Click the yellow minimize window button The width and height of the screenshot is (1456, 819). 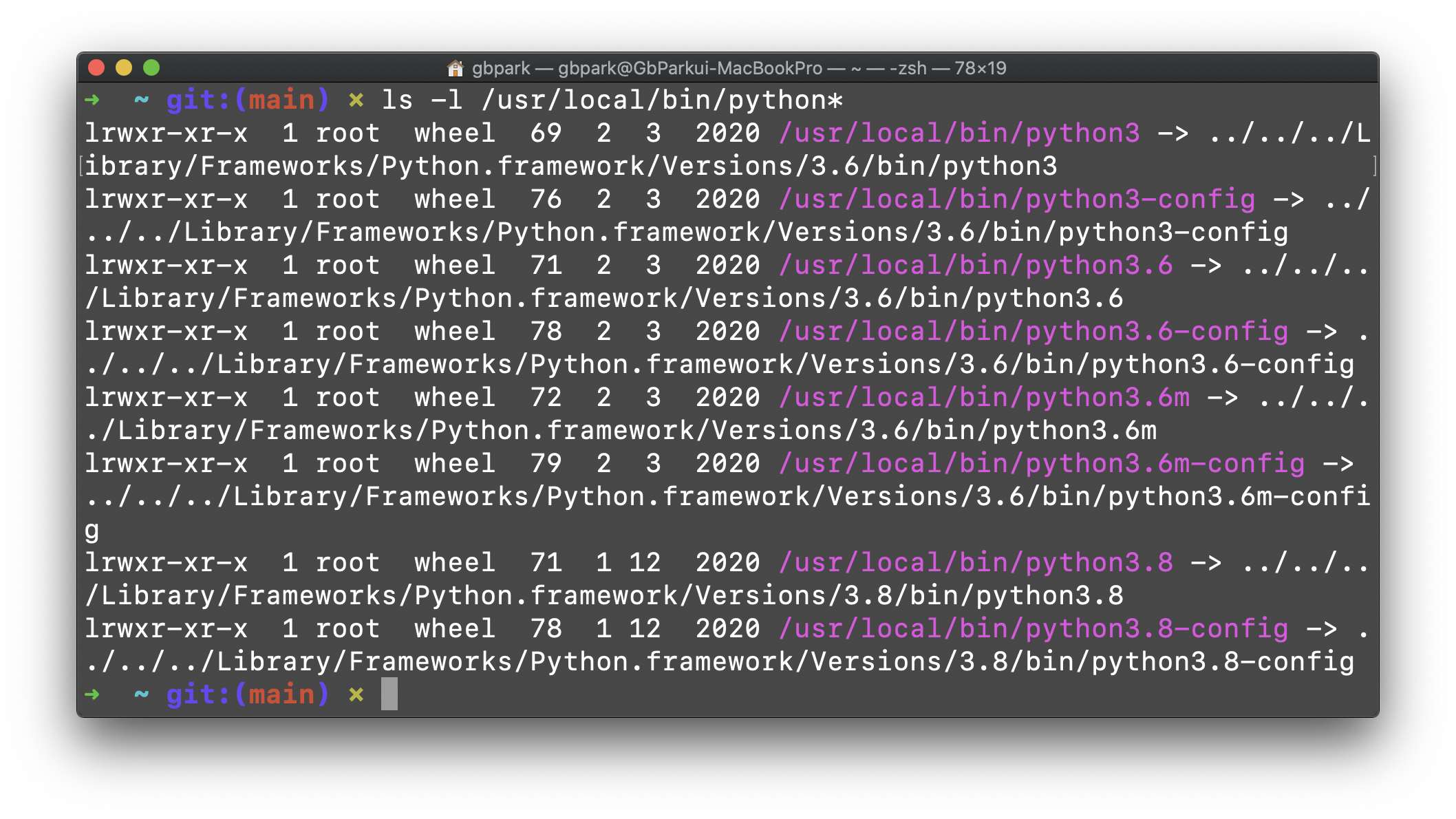point(124,67)
